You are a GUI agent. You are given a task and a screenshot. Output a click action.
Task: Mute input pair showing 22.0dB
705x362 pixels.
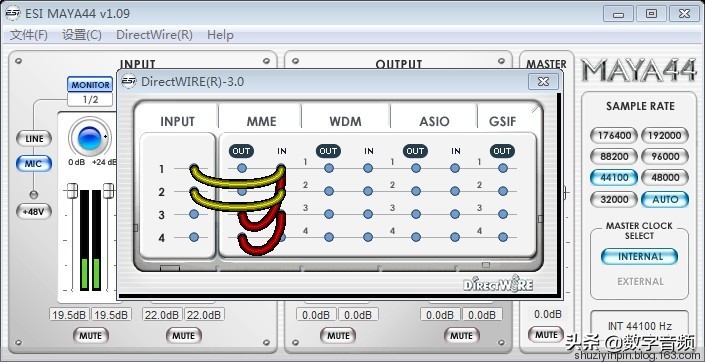pos(183,335)
